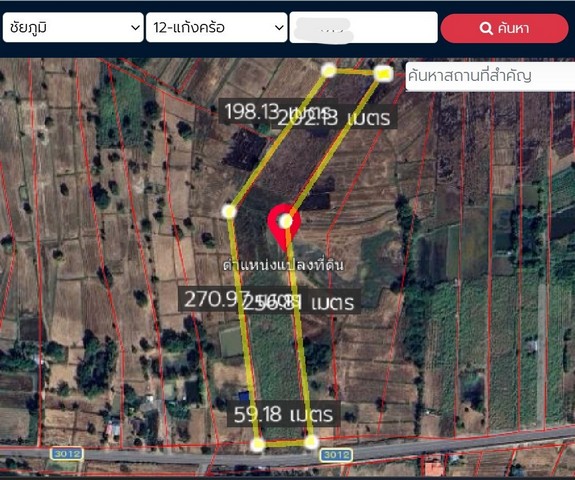This screenshot has height=480, width=575.
Task: Click the red ค้นหา search button
Action: tap(504, 28)
